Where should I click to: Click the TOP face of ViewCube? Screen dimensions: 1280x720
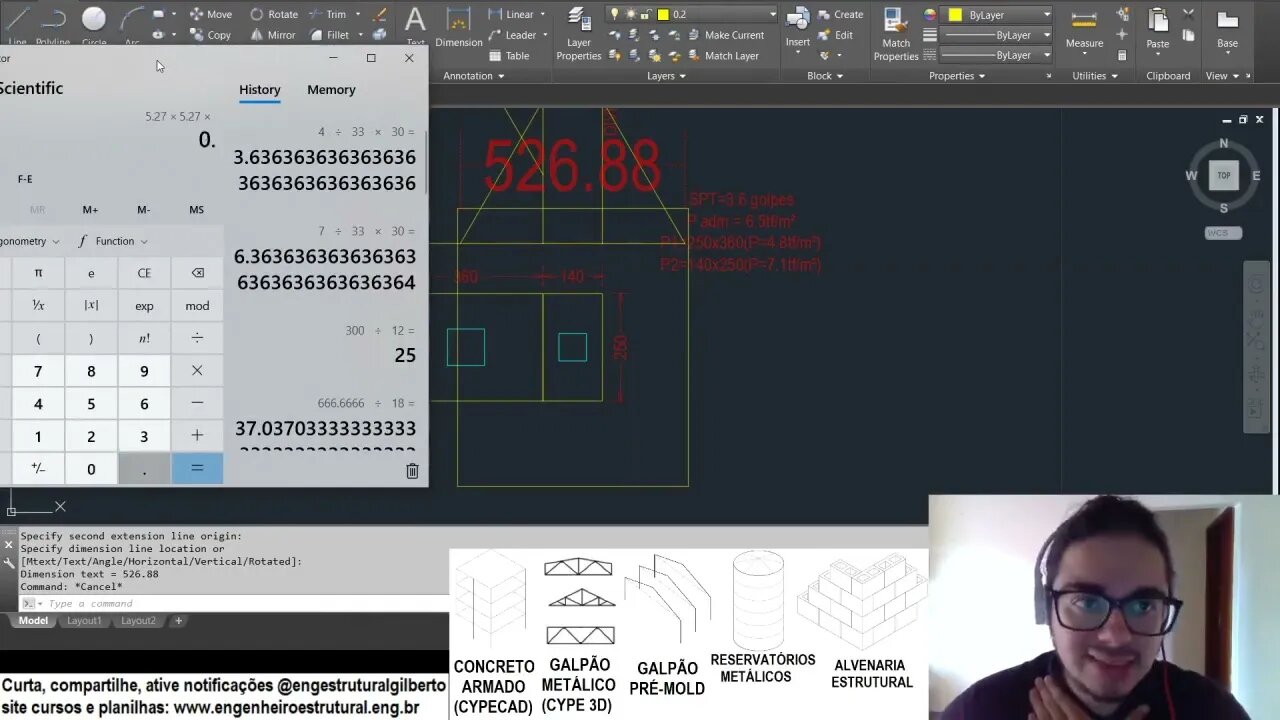pos(1223,175)
